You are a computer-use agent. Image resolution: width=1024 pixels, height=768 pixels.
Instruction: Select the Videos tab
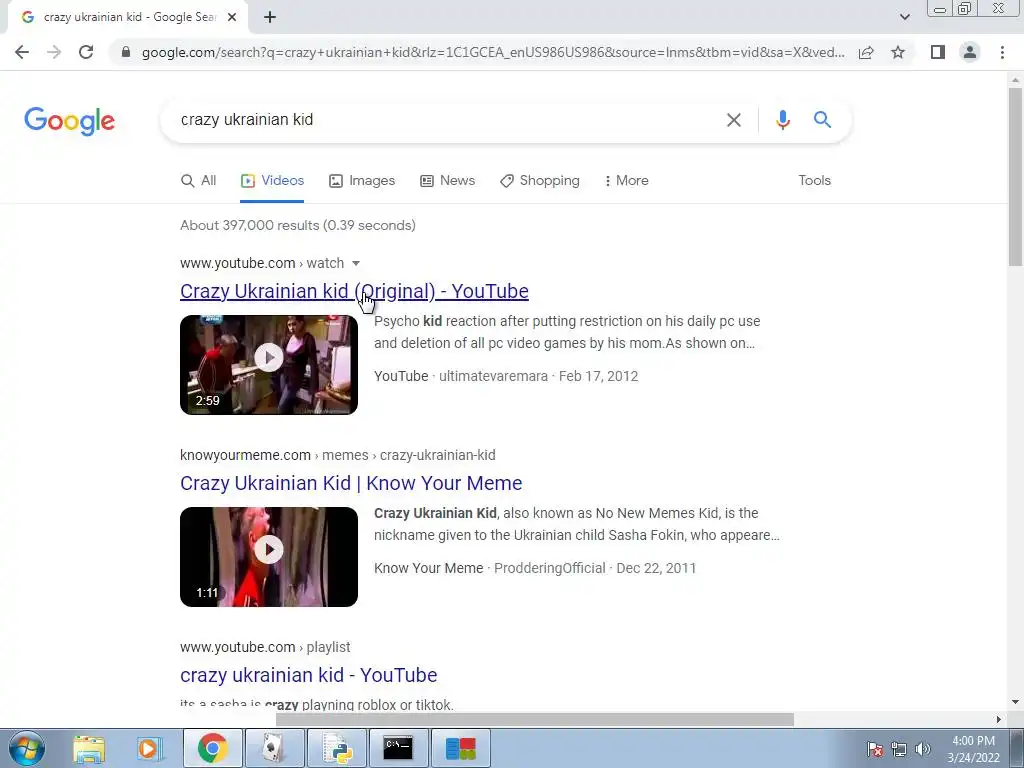tap(272, 181)
